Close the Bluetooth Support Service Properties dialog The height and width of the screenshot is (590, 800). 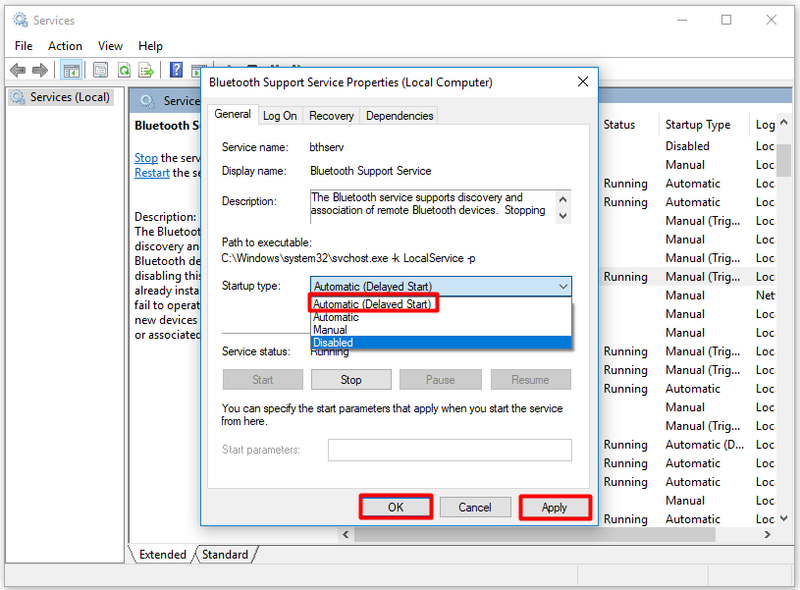pyautogui.click(x=583, y=82)
